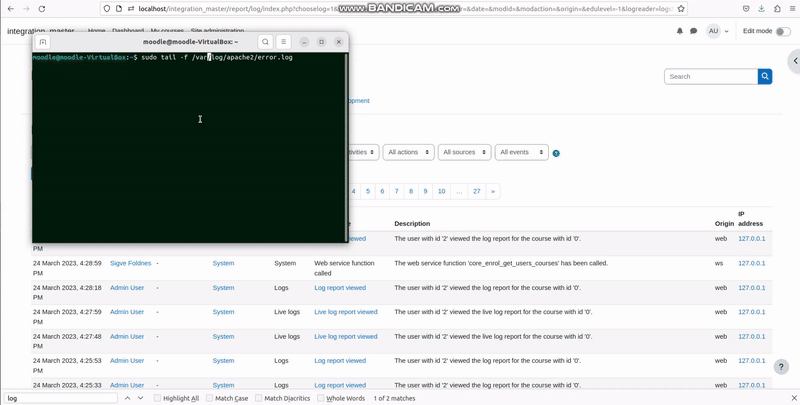This screenshot has width=800, height=405.
Task: Toggle Edit mode switch
Action: (783, 32)
